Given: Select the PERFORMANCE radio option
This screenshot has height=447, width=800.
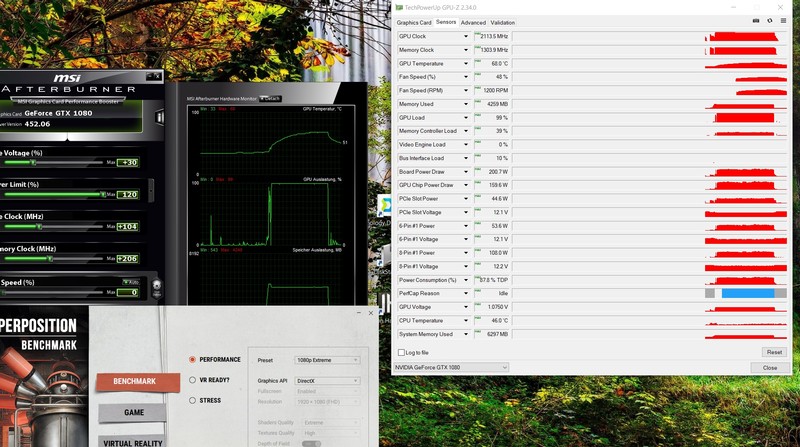Looking at the screenshot, I should coord(192,360).
